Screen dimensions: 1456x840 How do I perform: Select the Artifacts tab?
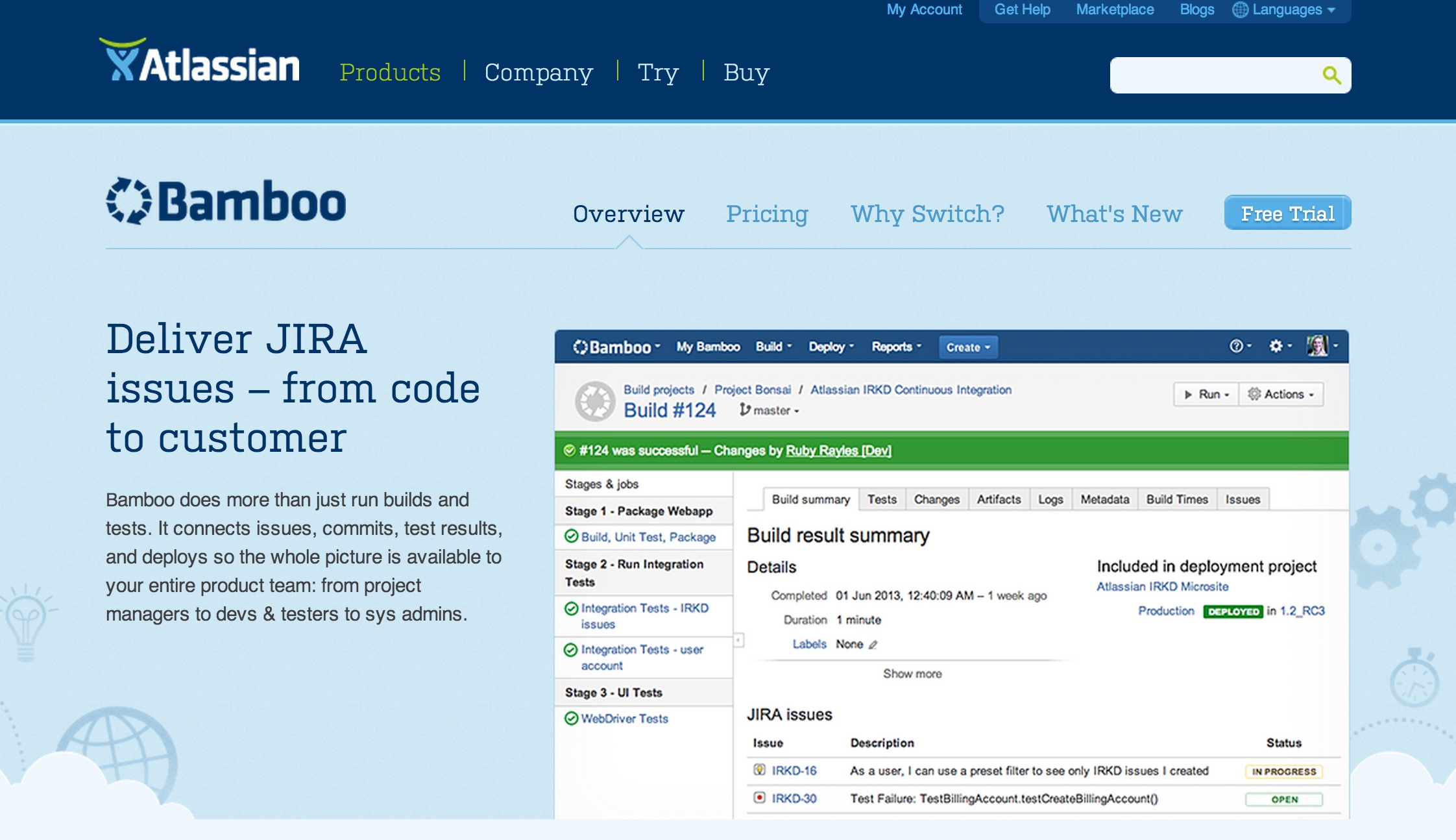[999, 499]
